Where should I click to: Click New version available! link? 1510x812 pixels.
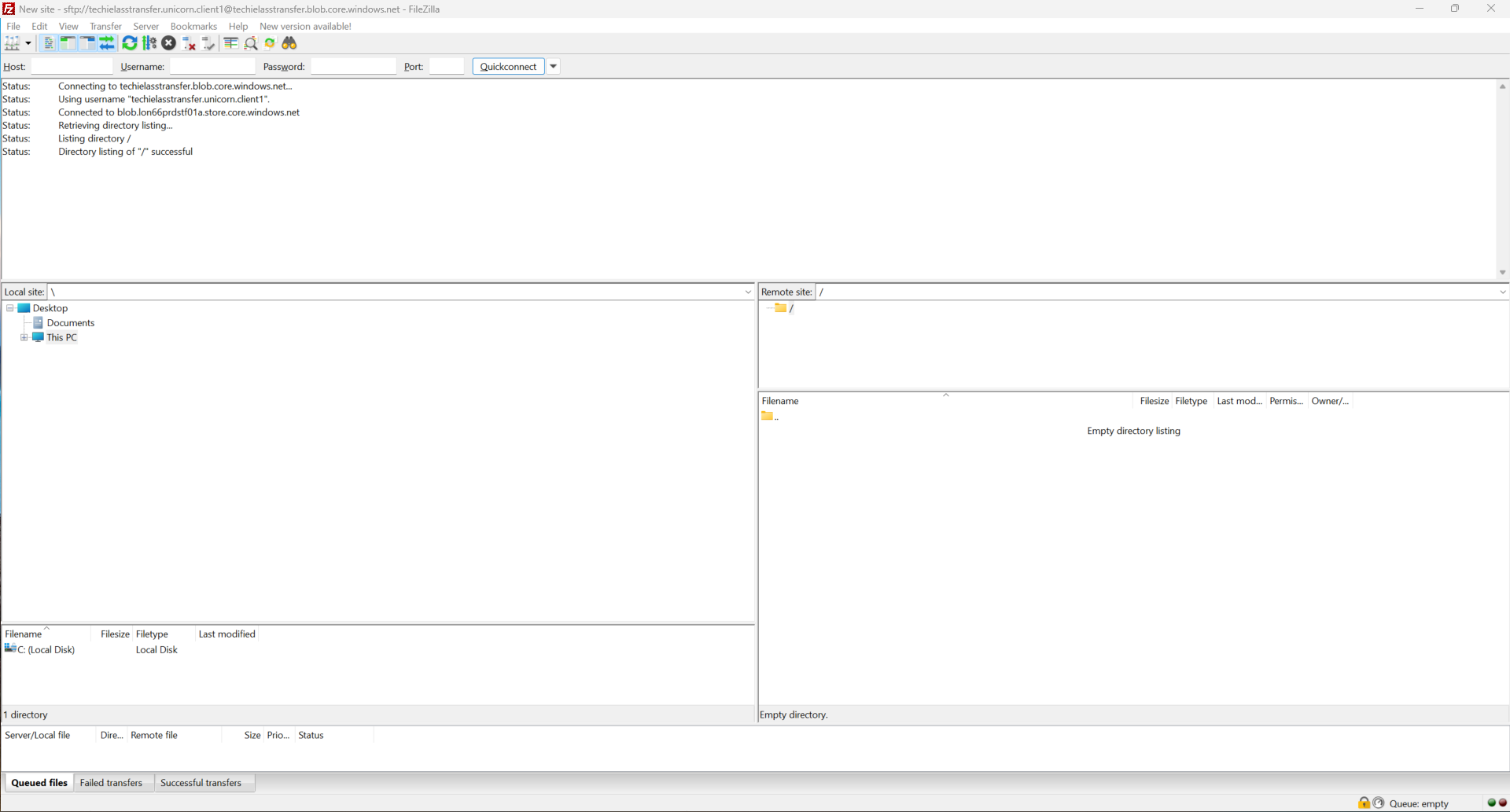click(305, 26)
